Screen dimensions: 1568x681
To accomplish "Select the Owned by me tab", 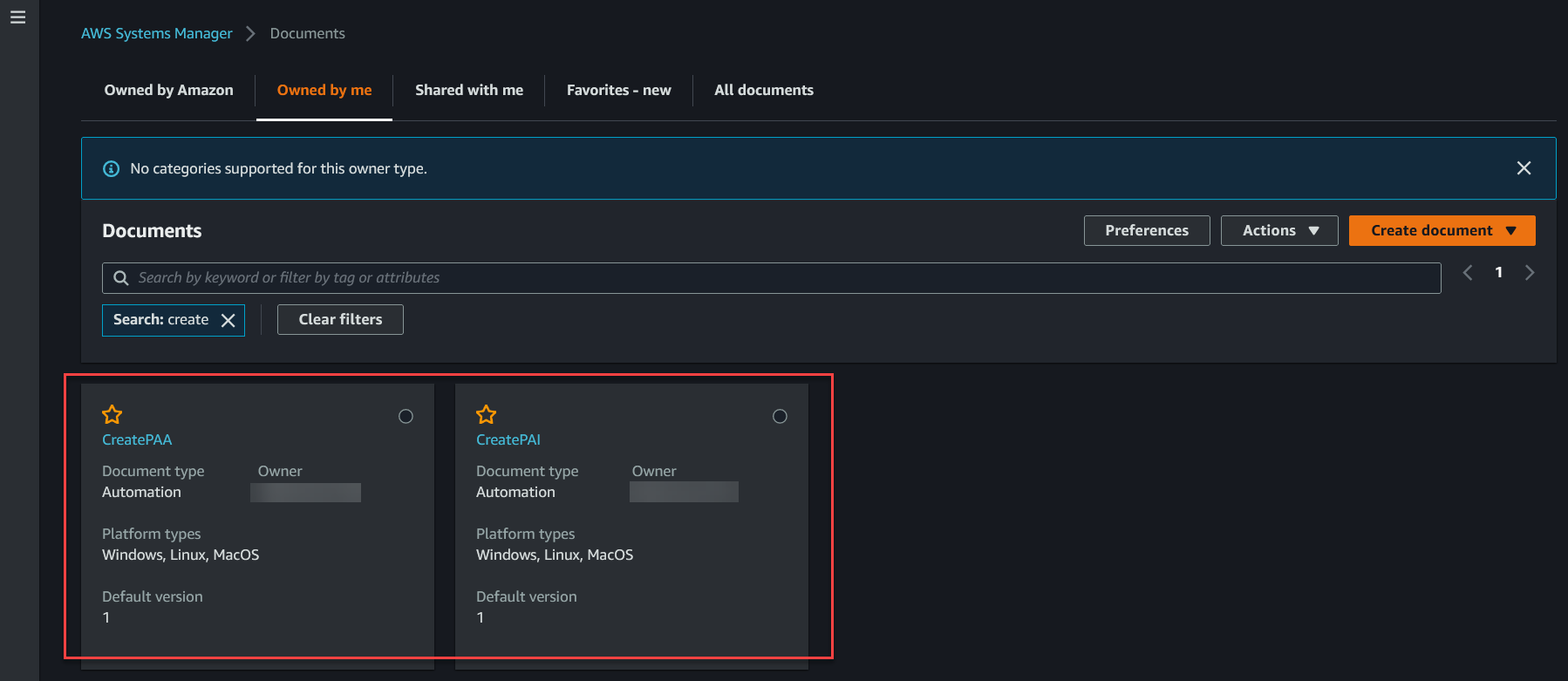I will [x=324, y=90].
